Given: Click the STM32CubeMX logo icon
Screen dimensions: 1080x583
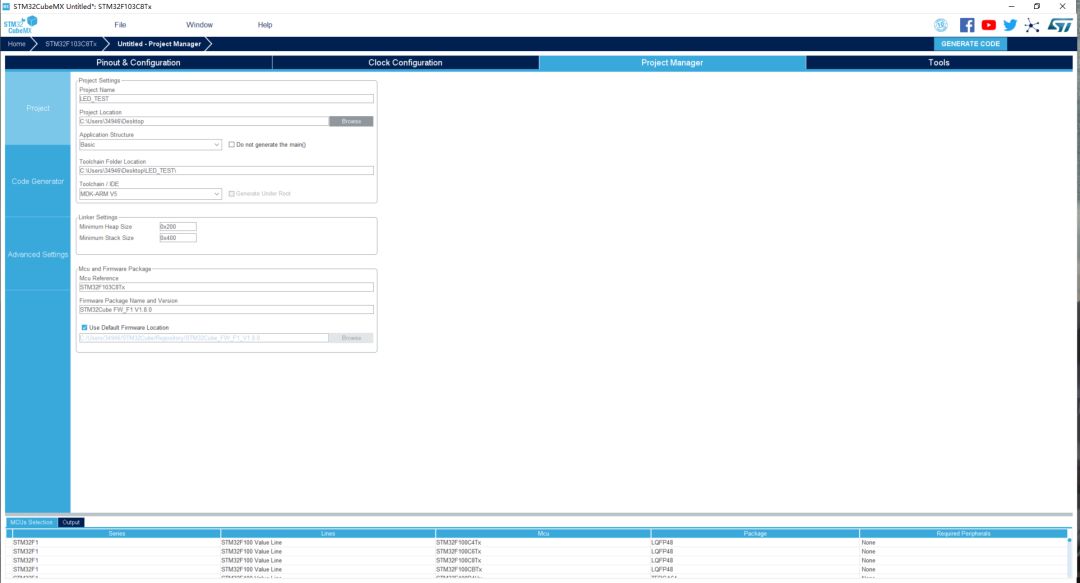Looking at the screenshot, I should 20,25.
